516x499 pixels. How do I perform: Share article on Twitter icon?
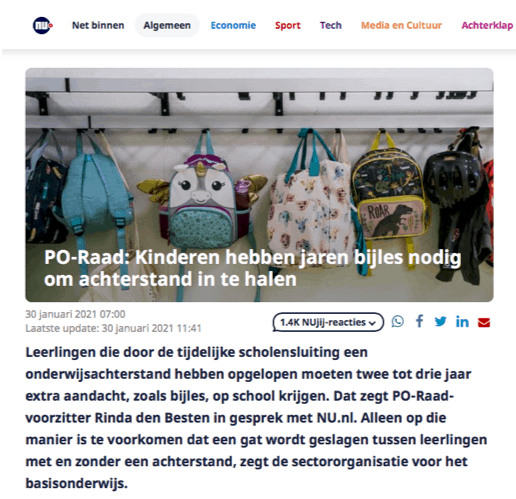[x=440, y=322]
